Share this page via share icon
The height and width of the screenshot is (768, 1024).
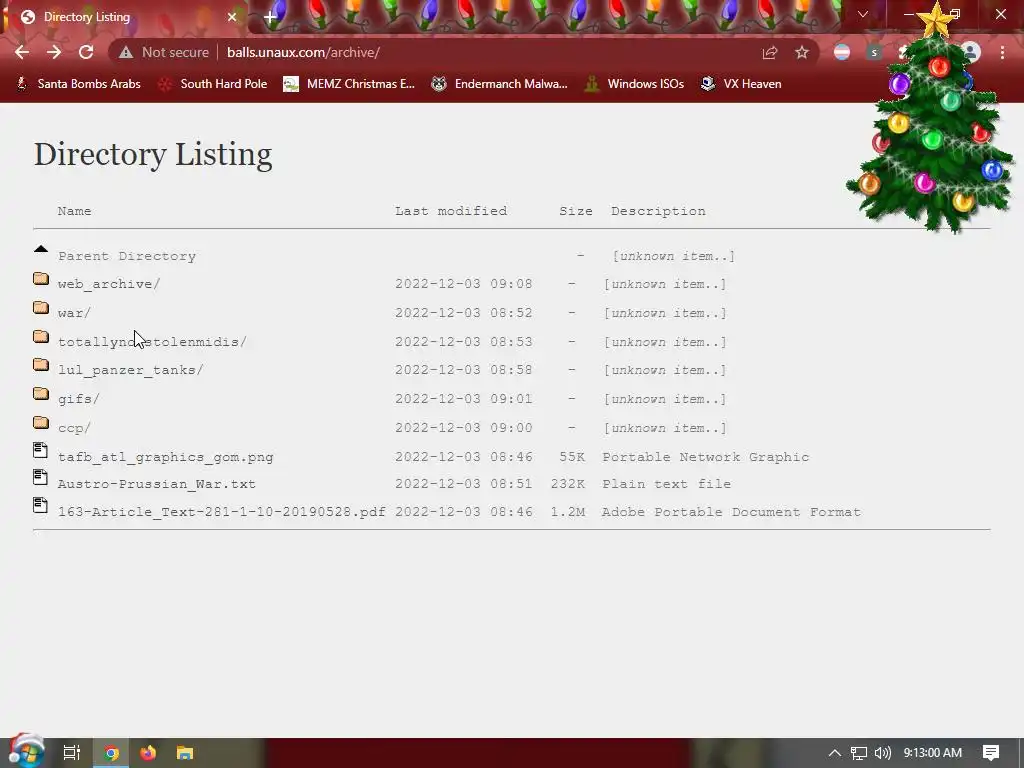(x=770, y=52)
